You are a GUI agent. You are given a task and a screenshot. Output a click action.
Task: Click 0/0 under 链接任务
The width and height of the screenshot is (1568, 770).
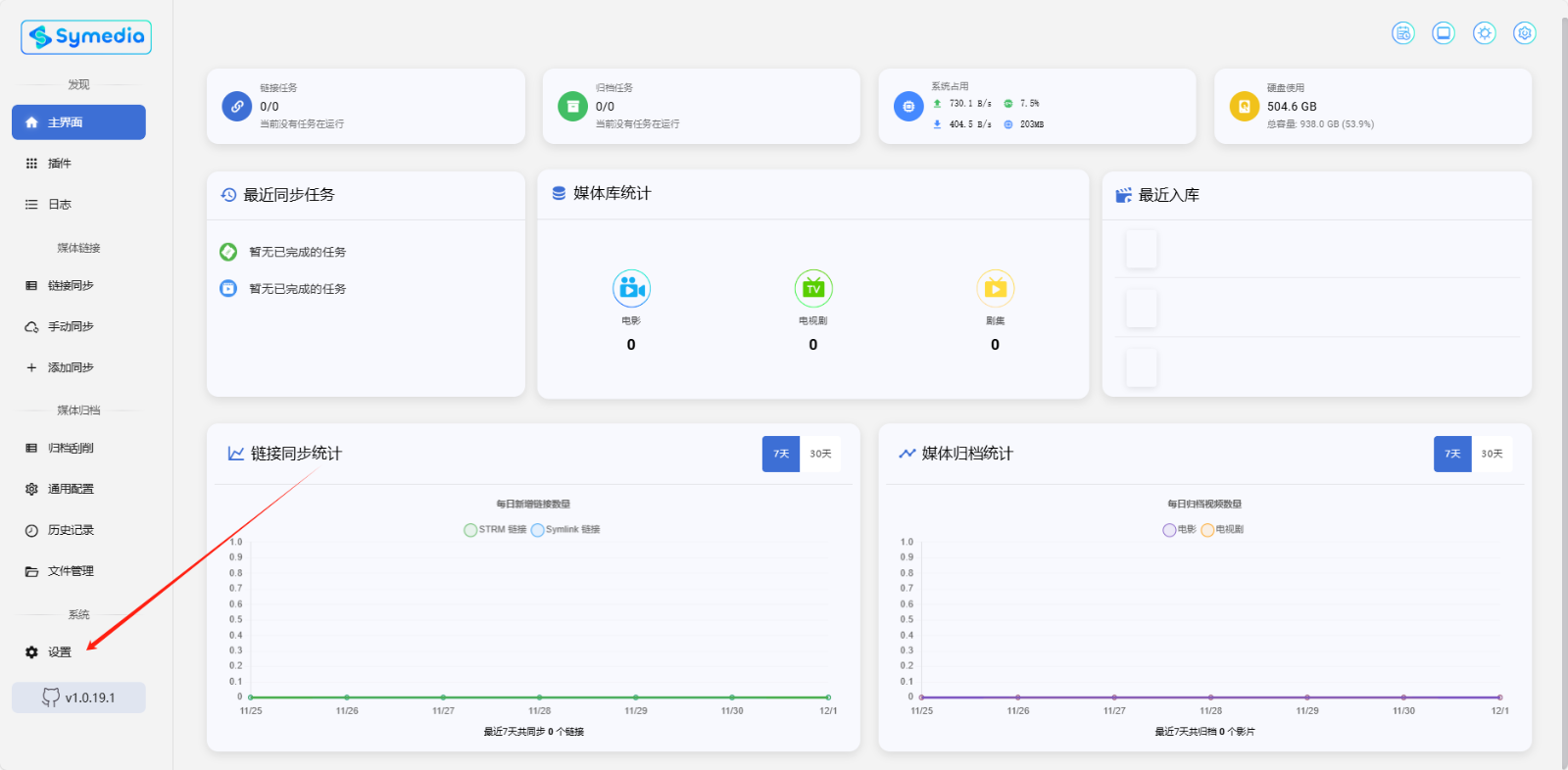(269, 106)
